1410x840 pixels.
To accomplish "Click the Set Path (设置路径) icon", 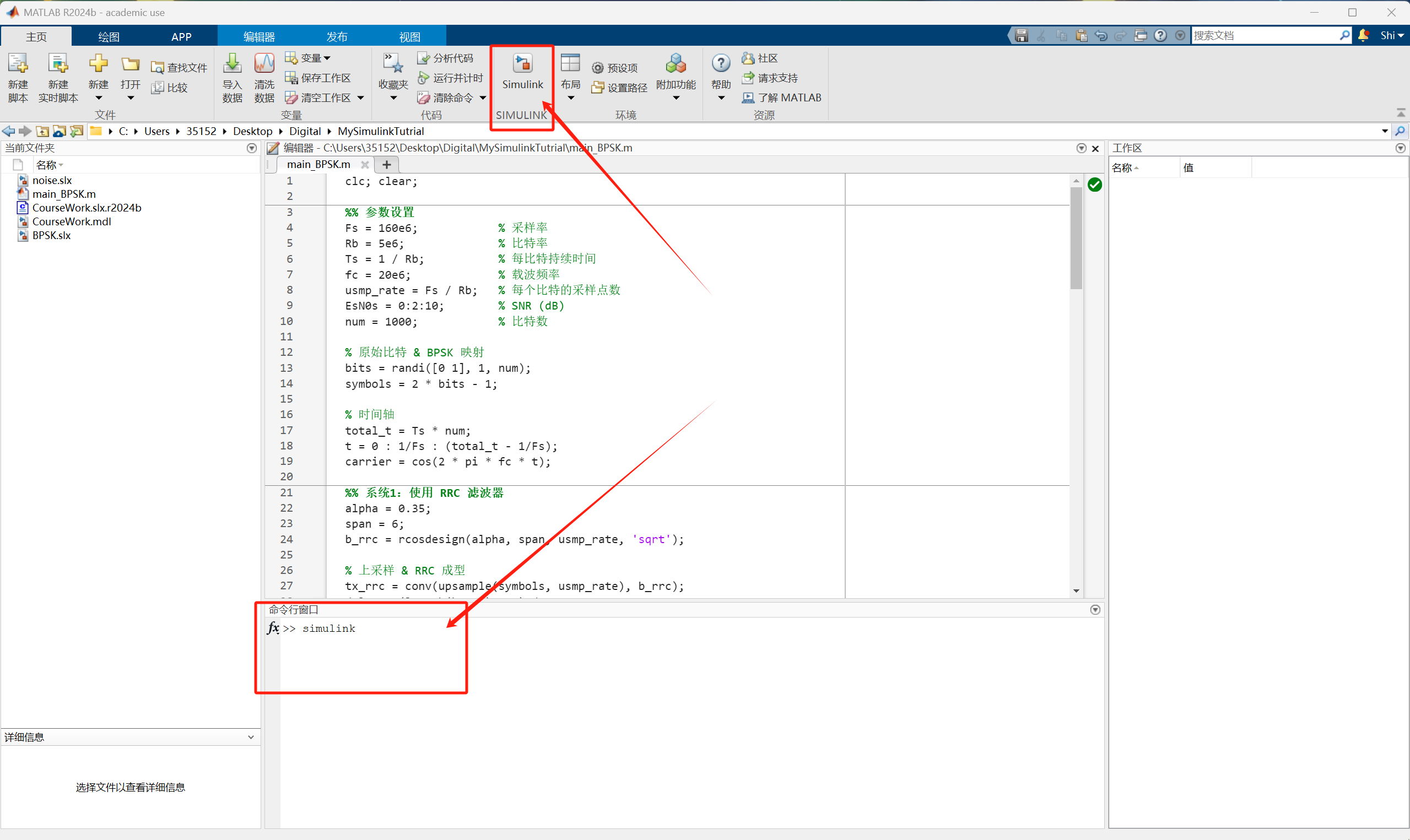I will pos(598,88).
